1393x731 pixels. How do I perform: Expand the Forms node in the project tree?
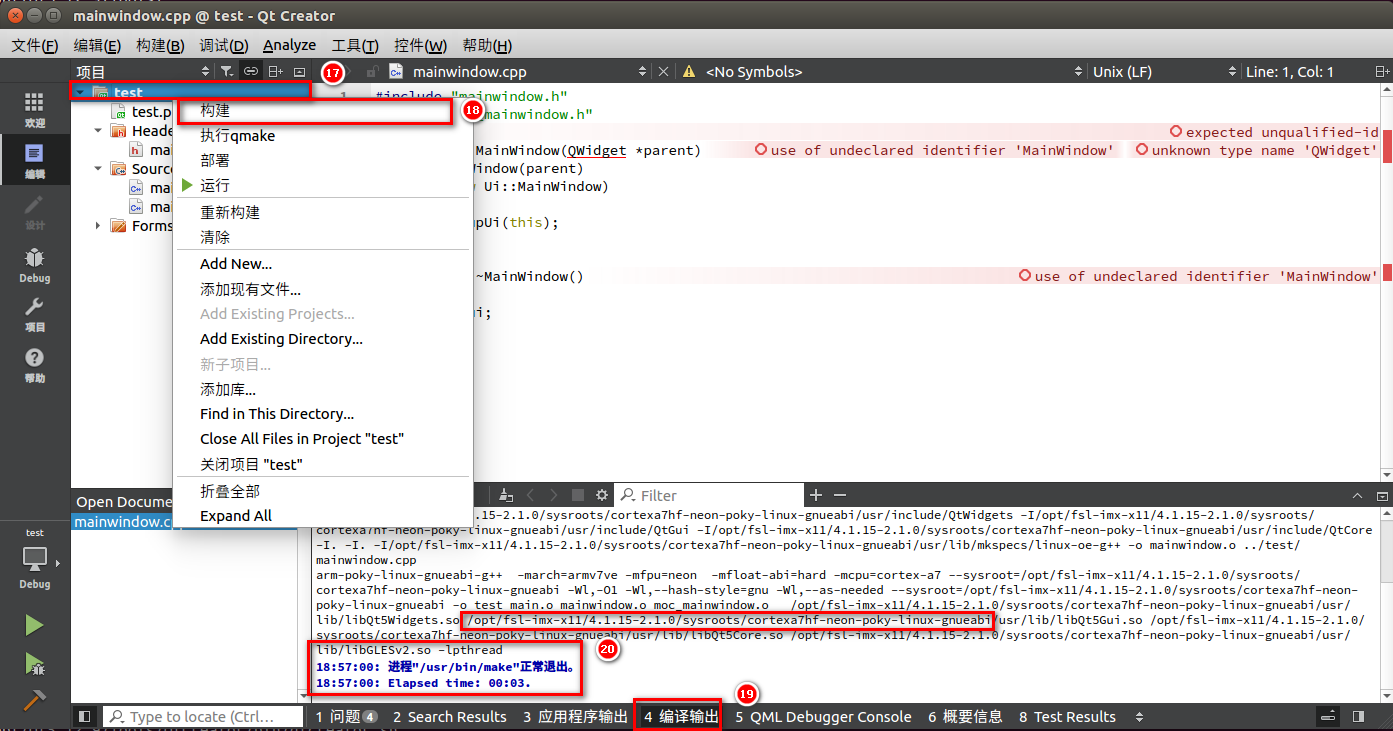click(100, 225)
